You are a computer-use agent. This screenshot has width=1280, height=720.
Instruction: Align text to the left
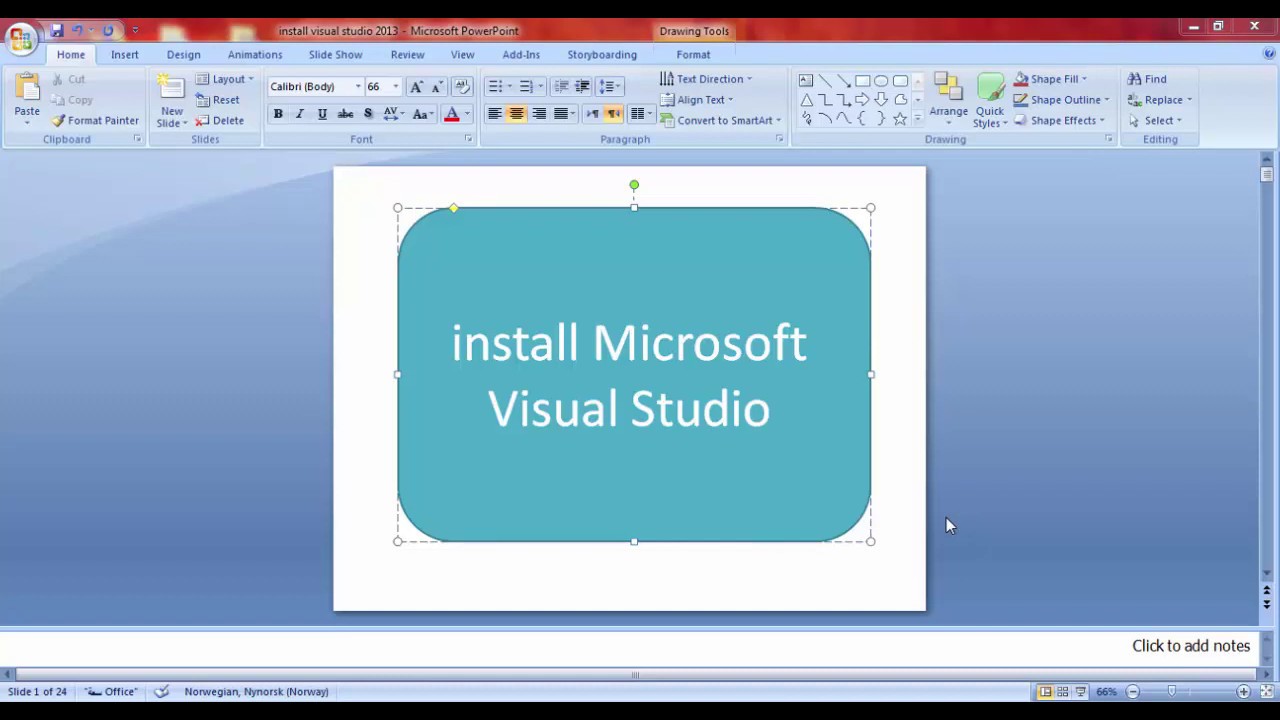(x=494, y=114)
